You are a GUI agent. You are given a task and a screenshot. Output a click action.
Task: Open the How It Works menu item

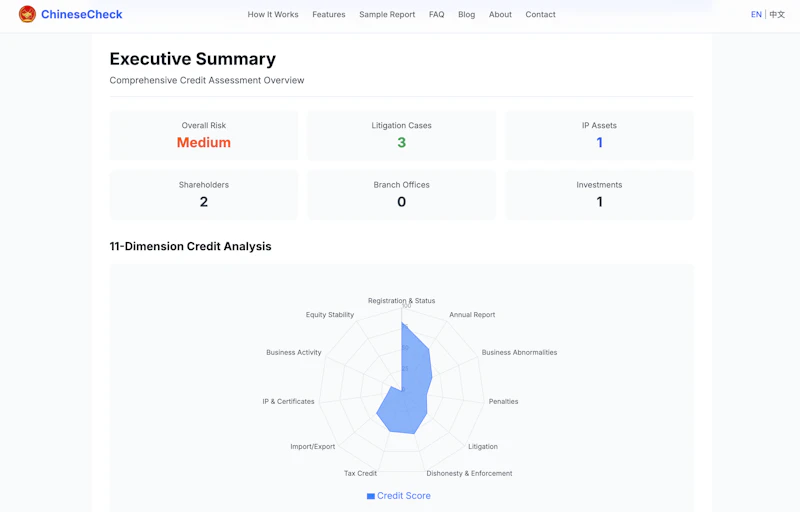click(x=273, y=14)
